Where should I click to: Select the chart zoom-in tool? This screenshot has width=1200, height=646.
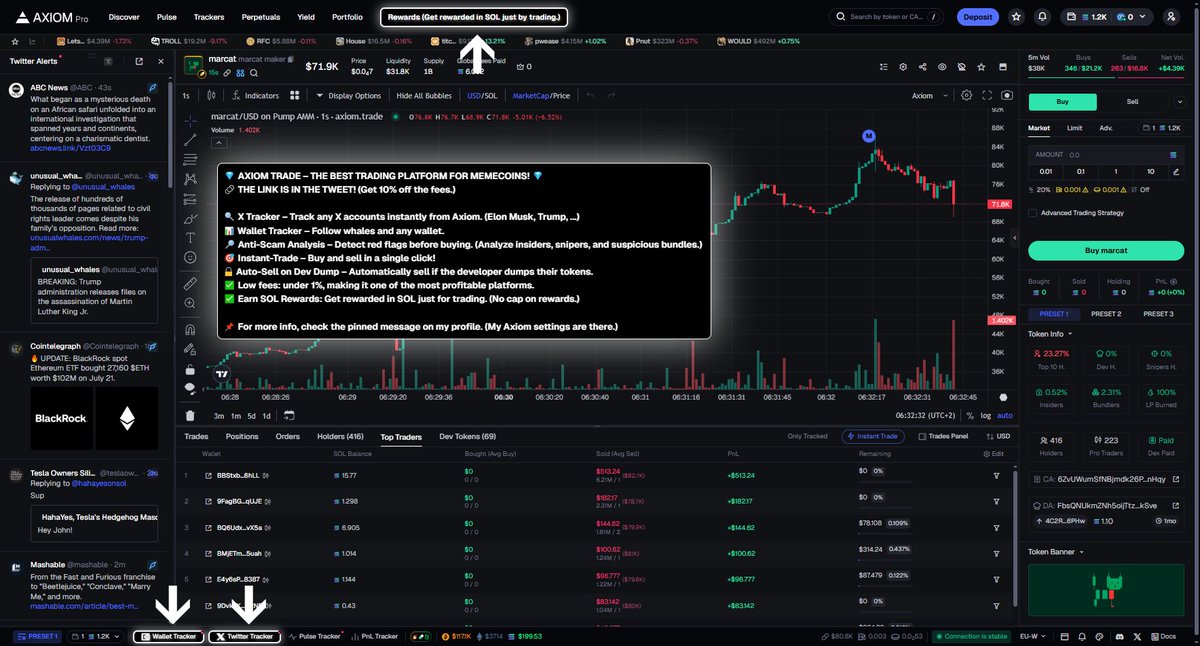[x=190, y=304]
